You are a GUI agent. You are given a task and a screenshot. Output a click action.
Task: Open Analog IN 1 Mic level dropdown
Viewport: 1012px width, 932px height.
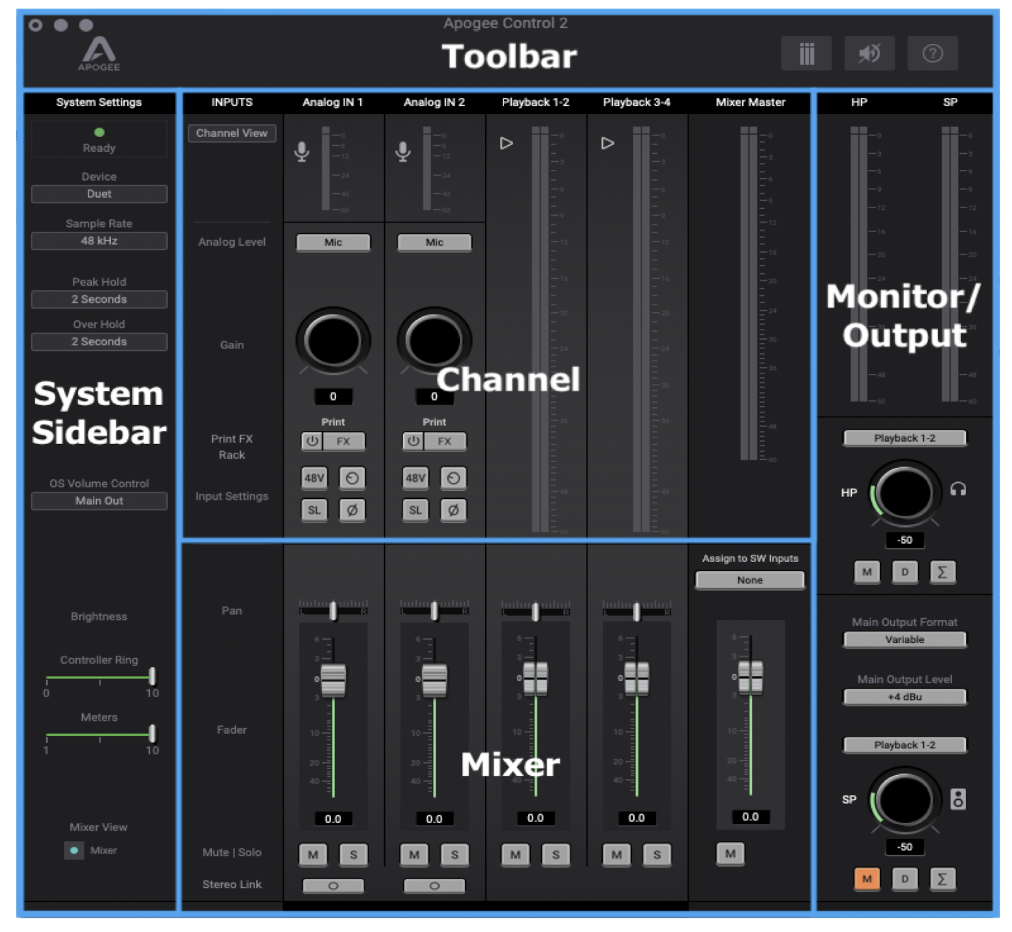333,243
